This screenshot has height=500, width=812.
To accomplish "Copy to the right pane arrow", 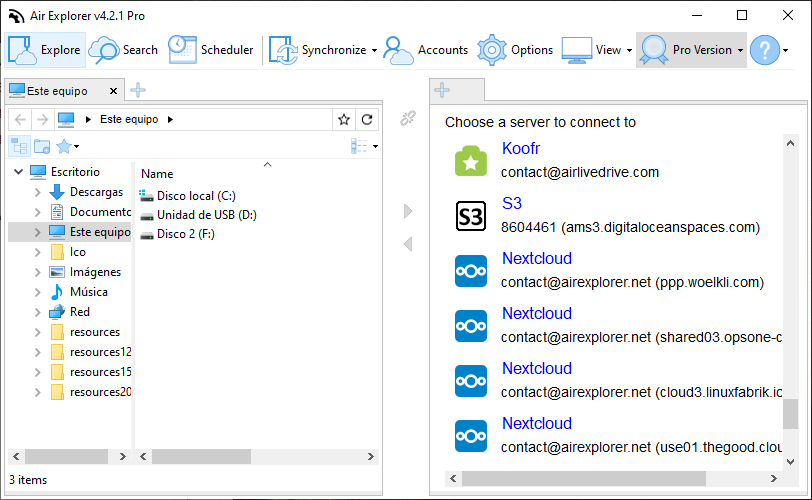I will [x=408, y=211].
